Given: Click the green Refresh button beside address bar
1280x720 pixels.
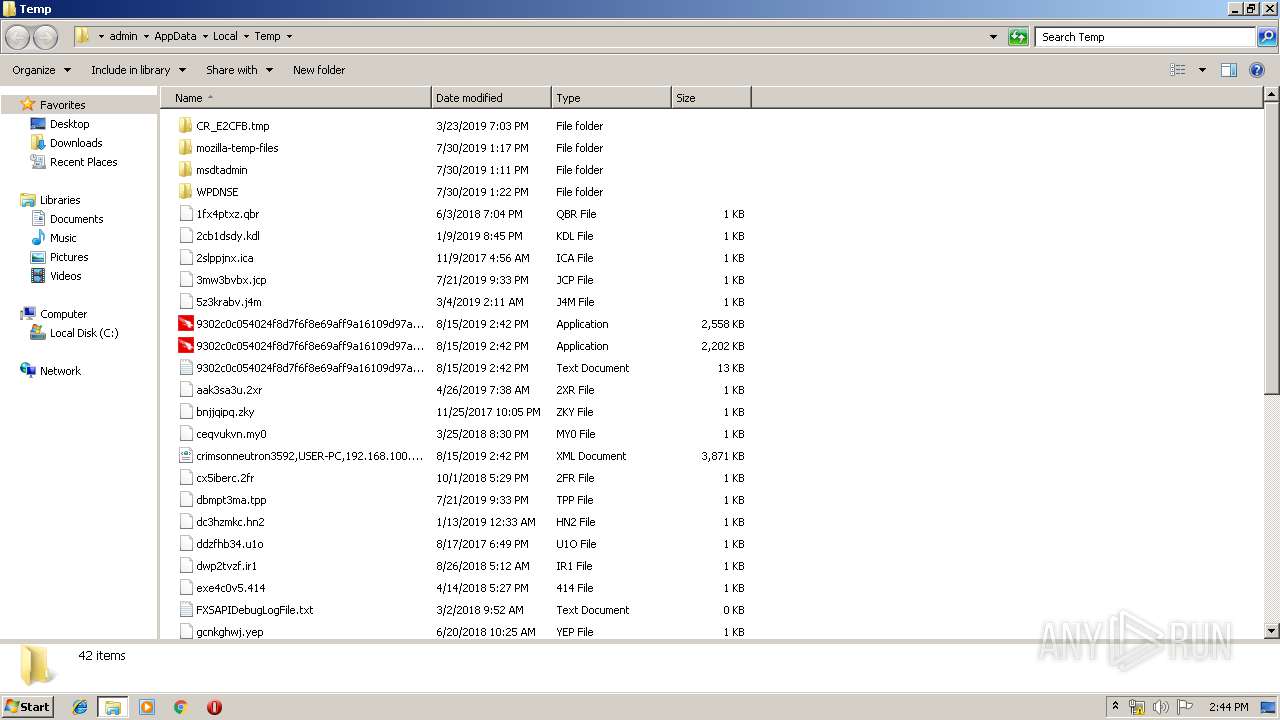Looking at the screenshot, I should 1018,37.
